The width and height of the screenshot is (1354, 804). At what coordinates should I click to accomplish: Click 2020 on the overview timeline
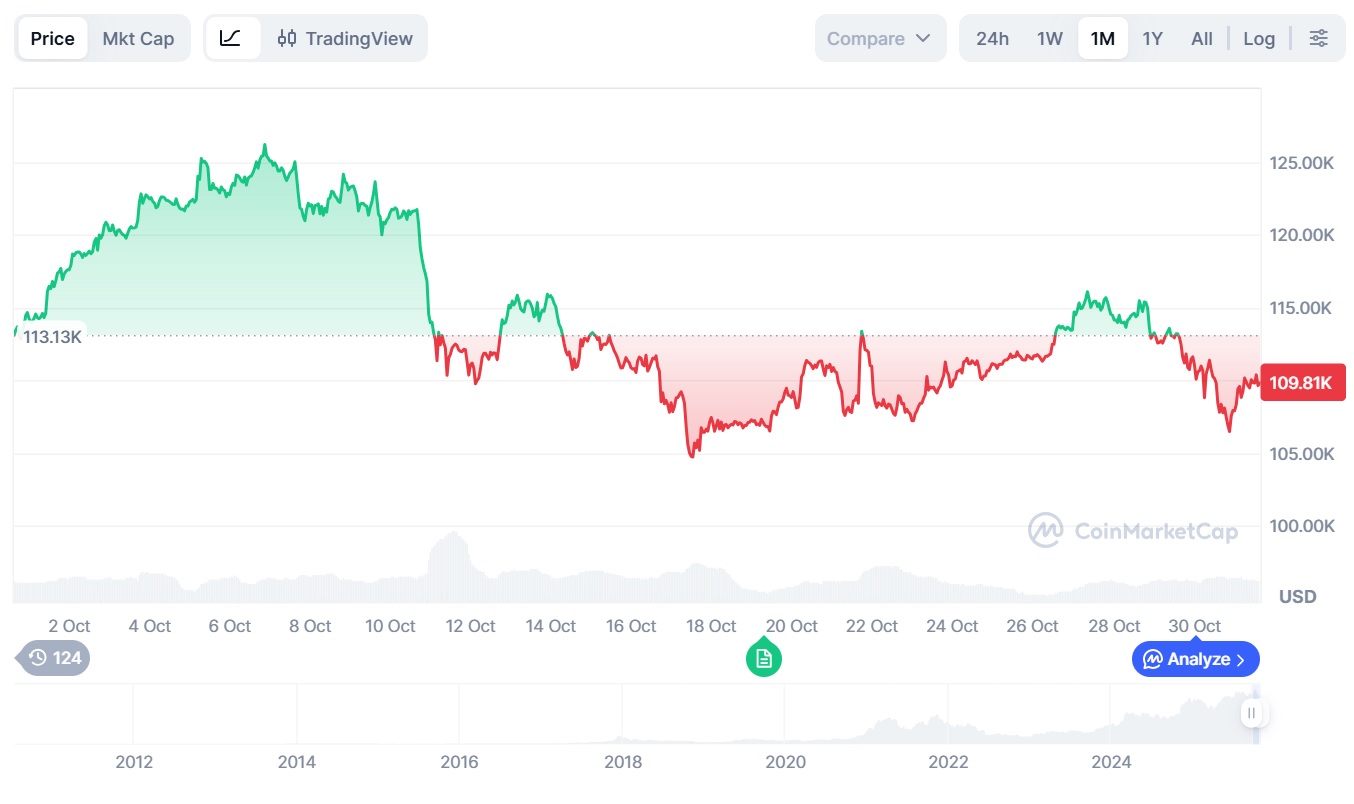tap(785, 762)
